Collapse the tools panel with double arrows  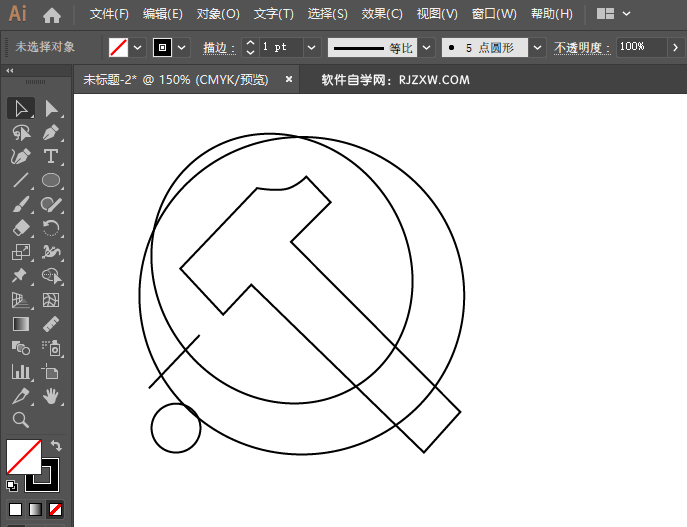[x=10, y=71]
